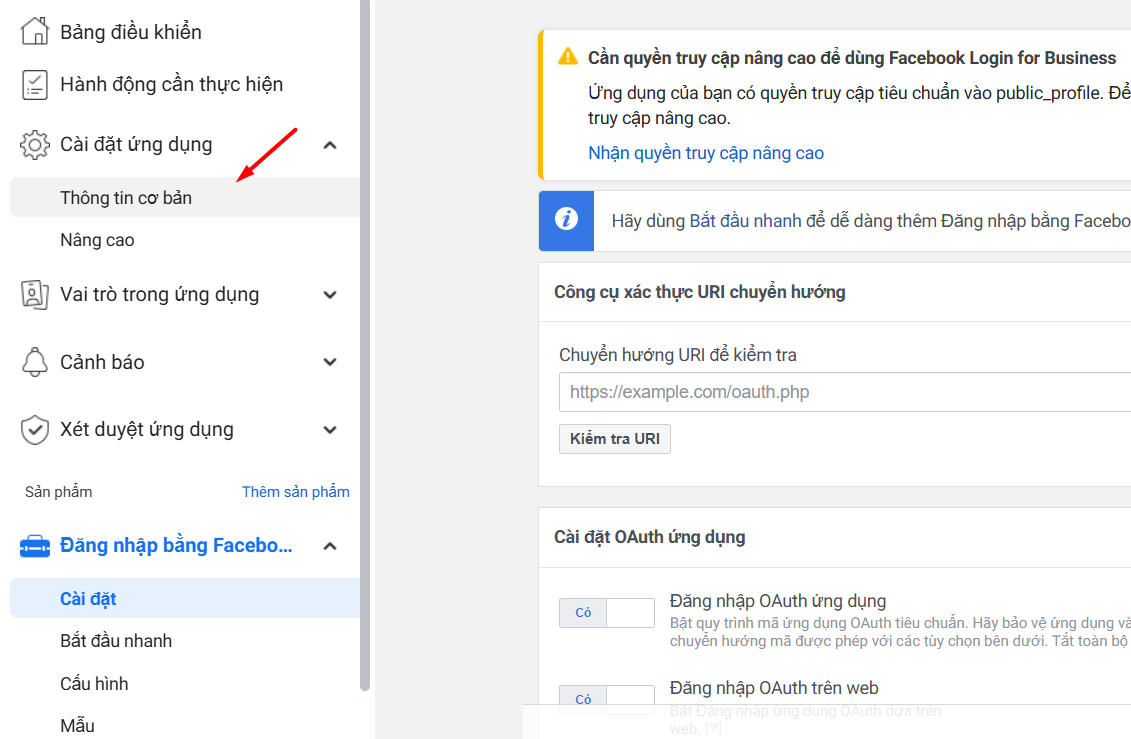1131x739 pixels.
Task: Click the redirect URI input field
Action: (845, 392)
